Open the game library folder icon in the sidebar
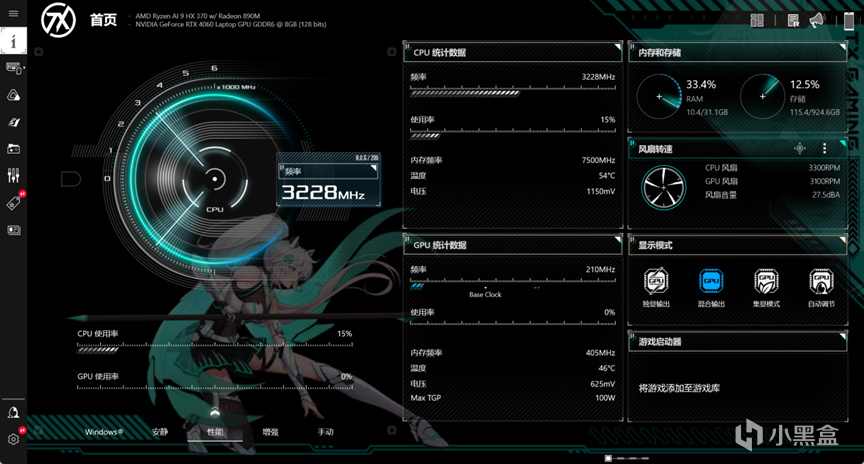 click(x=14, y=149)
